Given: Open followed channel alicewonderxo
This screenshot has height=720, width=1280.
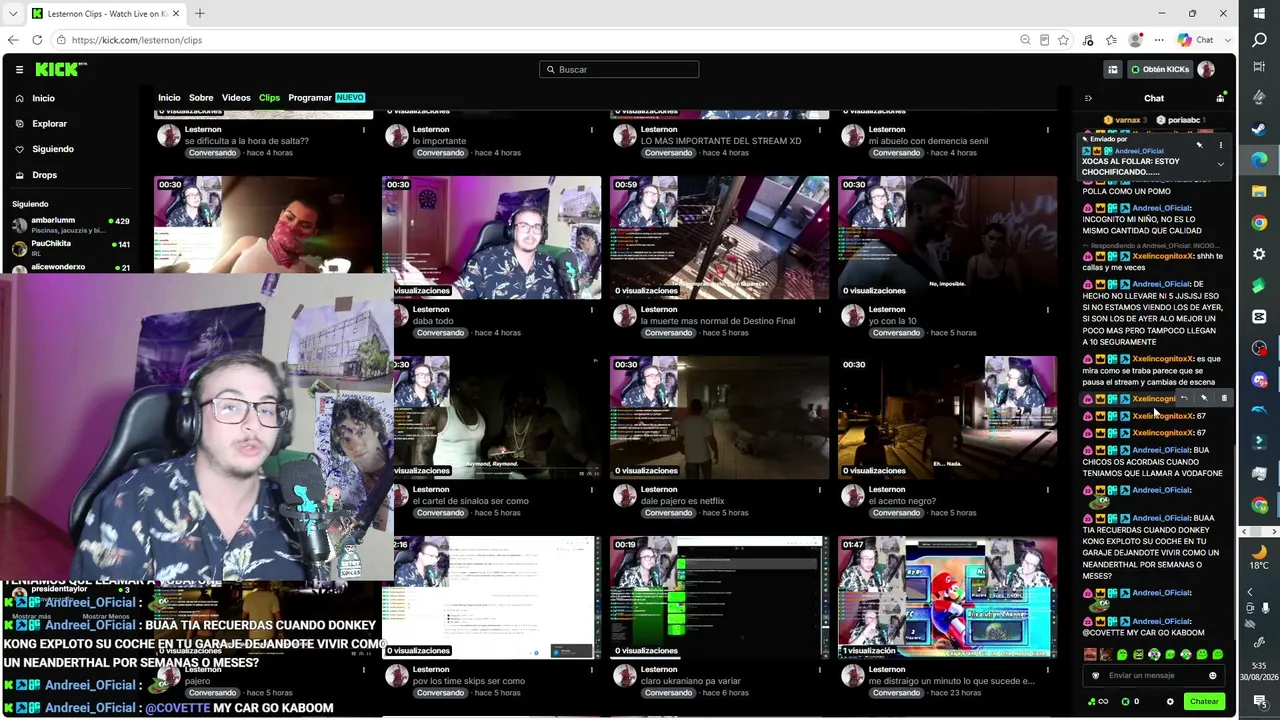Looking at the screenshot, I should click(70, 267).
